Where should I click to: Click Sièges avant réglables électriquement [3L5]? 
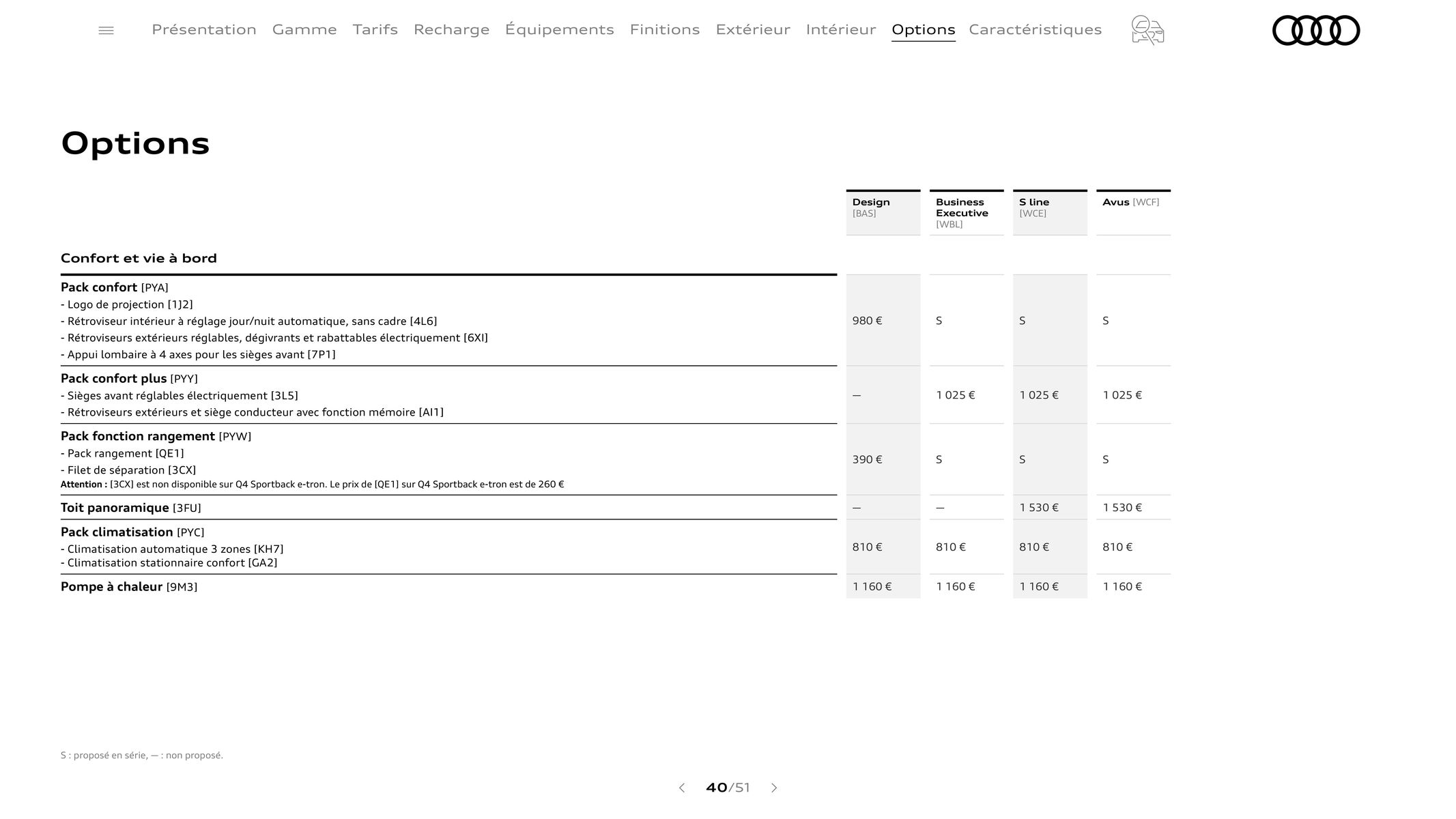[x=180, y=396]
